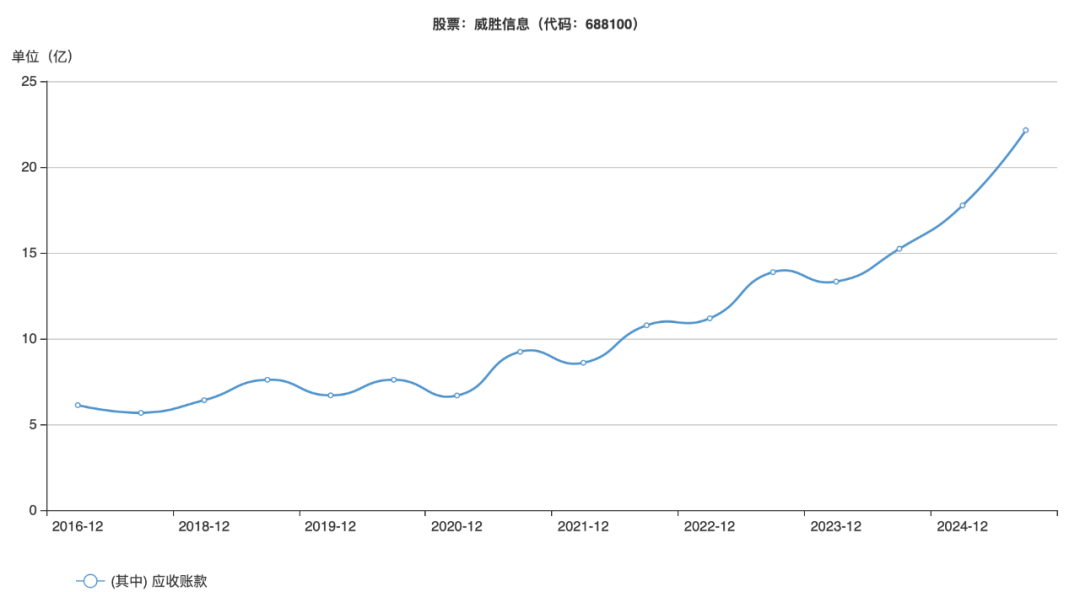Click the x-axis label 2022-12
This screenshot has height=592, width=1080.
click(709, 527)
